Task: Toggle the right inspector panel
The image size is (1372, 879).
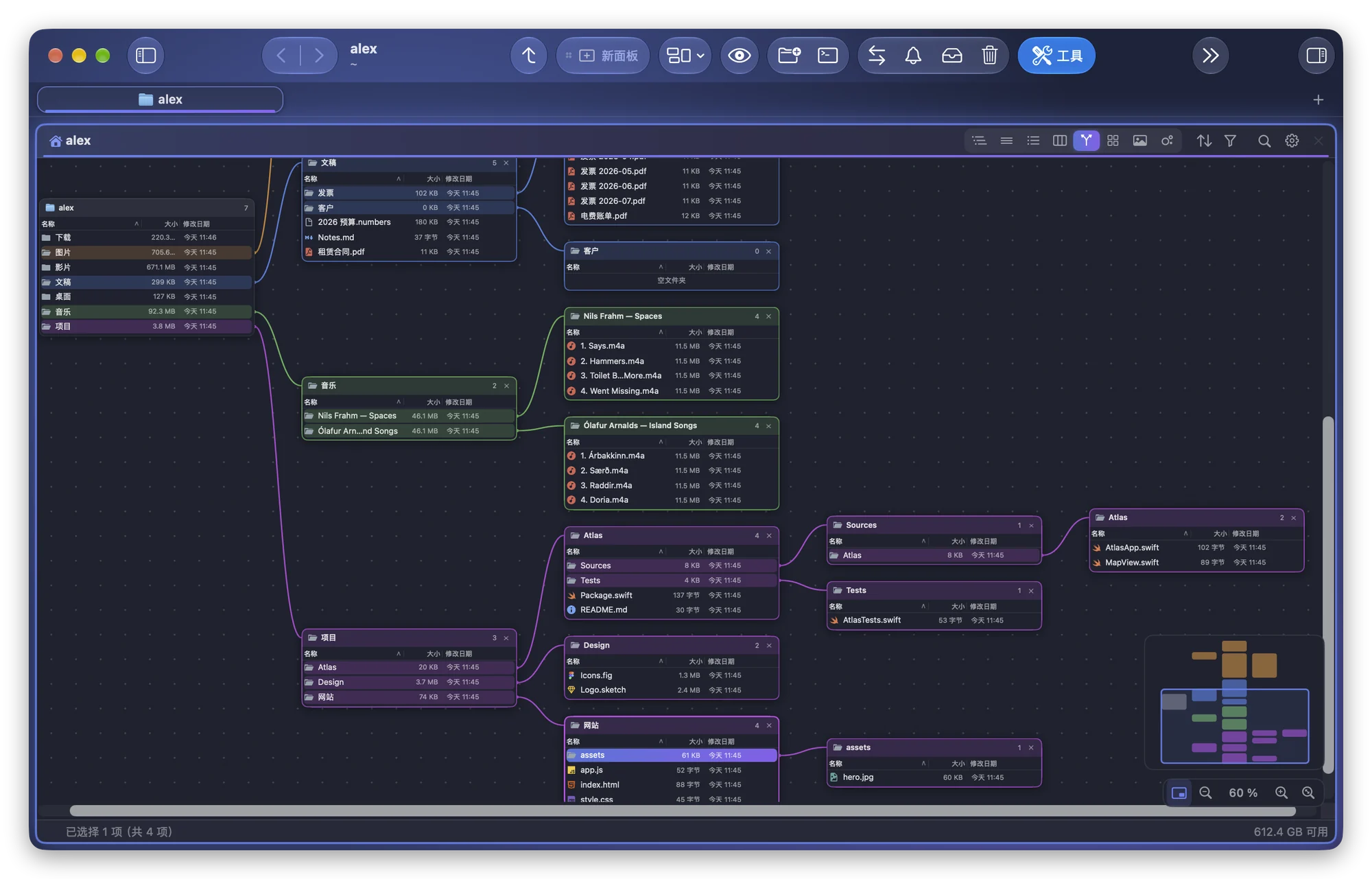Action: point(1316,56)
